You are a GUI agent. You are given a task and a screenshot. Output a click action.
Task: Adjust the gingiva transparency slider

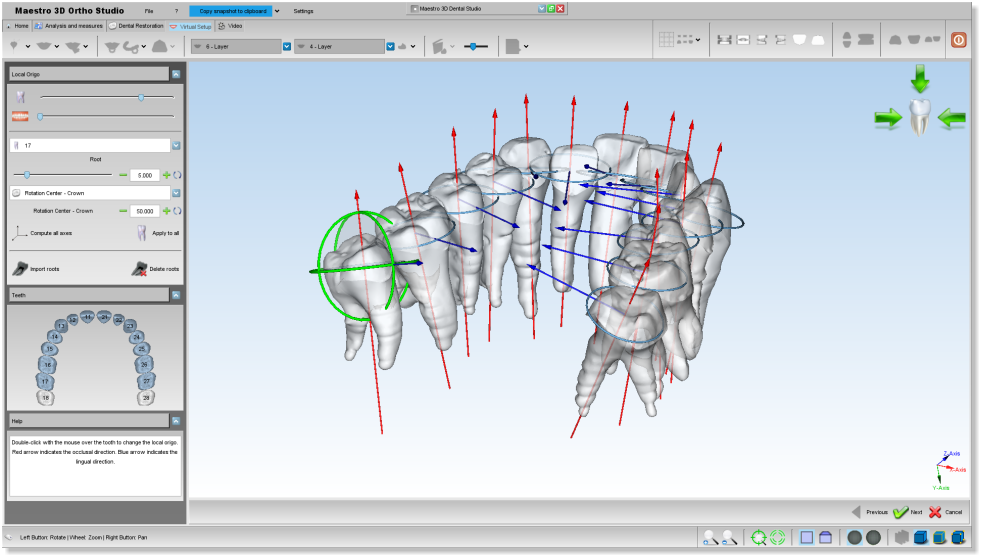click(x=107, y=116)
